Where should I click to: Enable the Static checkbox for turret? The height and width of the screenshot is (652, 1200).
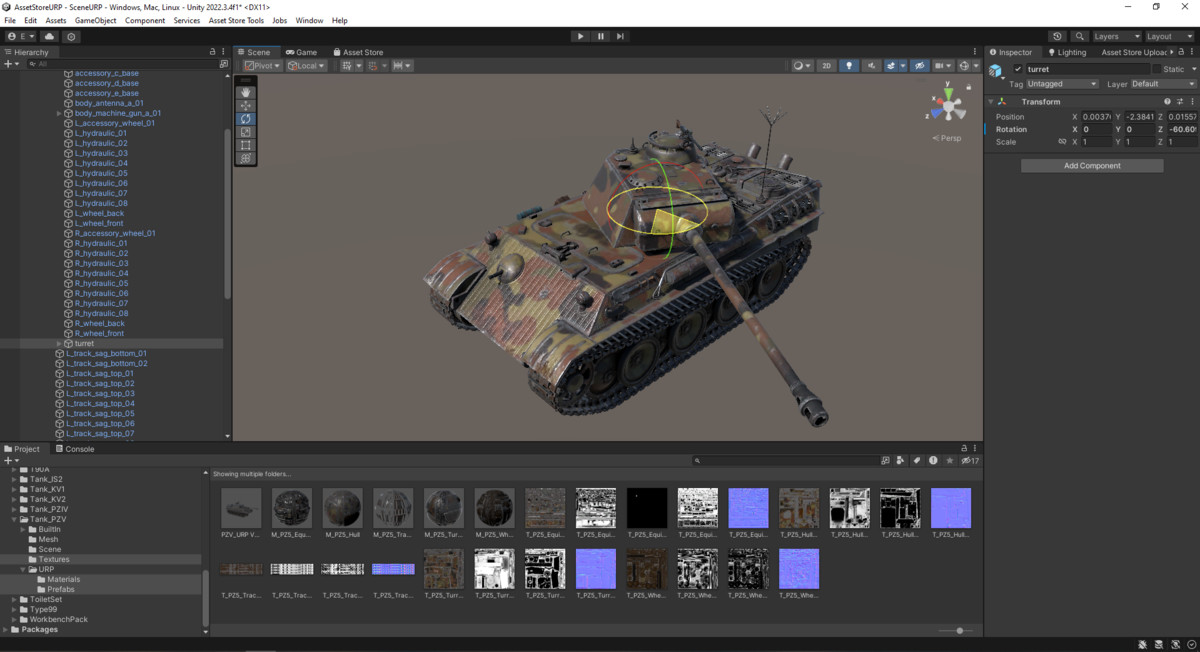(1157, 68)
